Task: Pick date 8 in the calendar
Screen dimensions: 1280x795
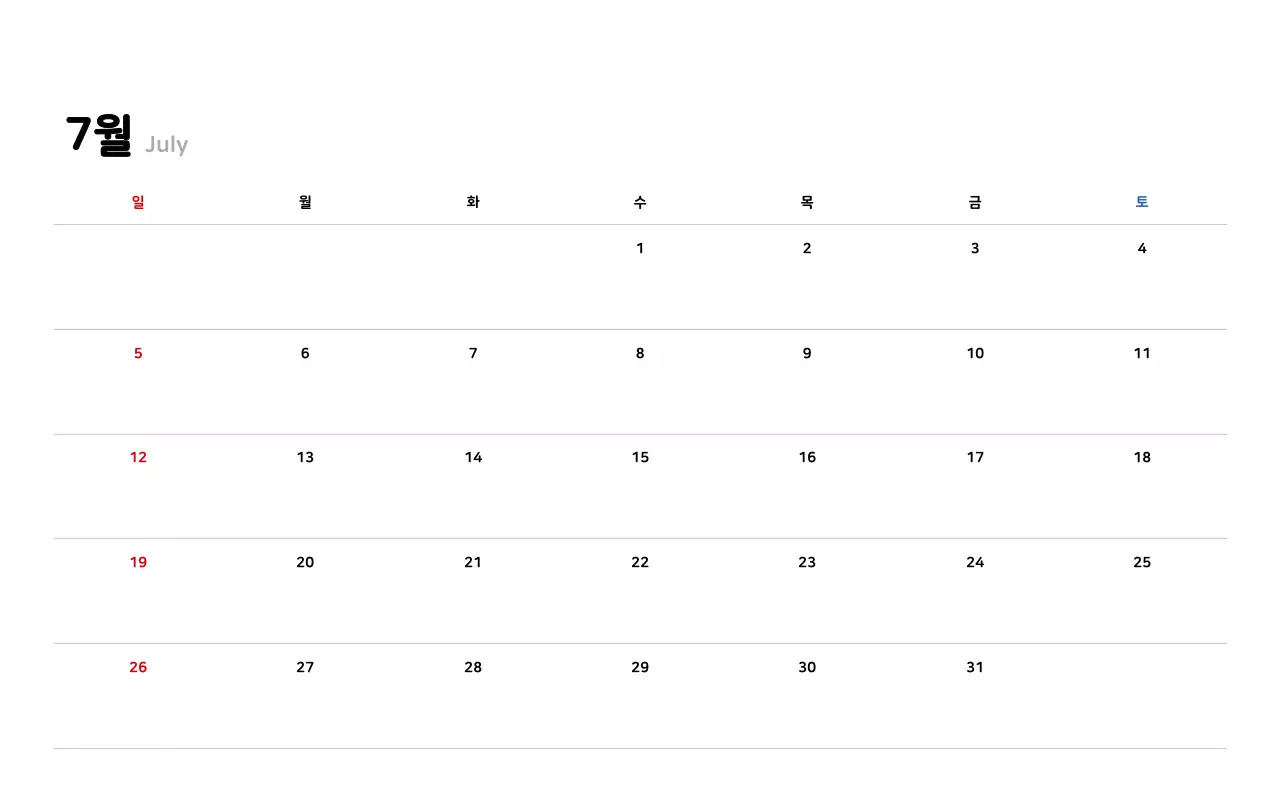Action: [640, 353]
